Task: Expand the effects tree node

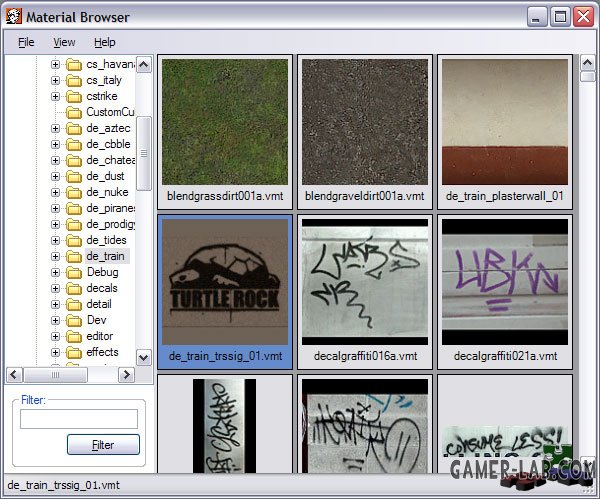Action: 55,352
